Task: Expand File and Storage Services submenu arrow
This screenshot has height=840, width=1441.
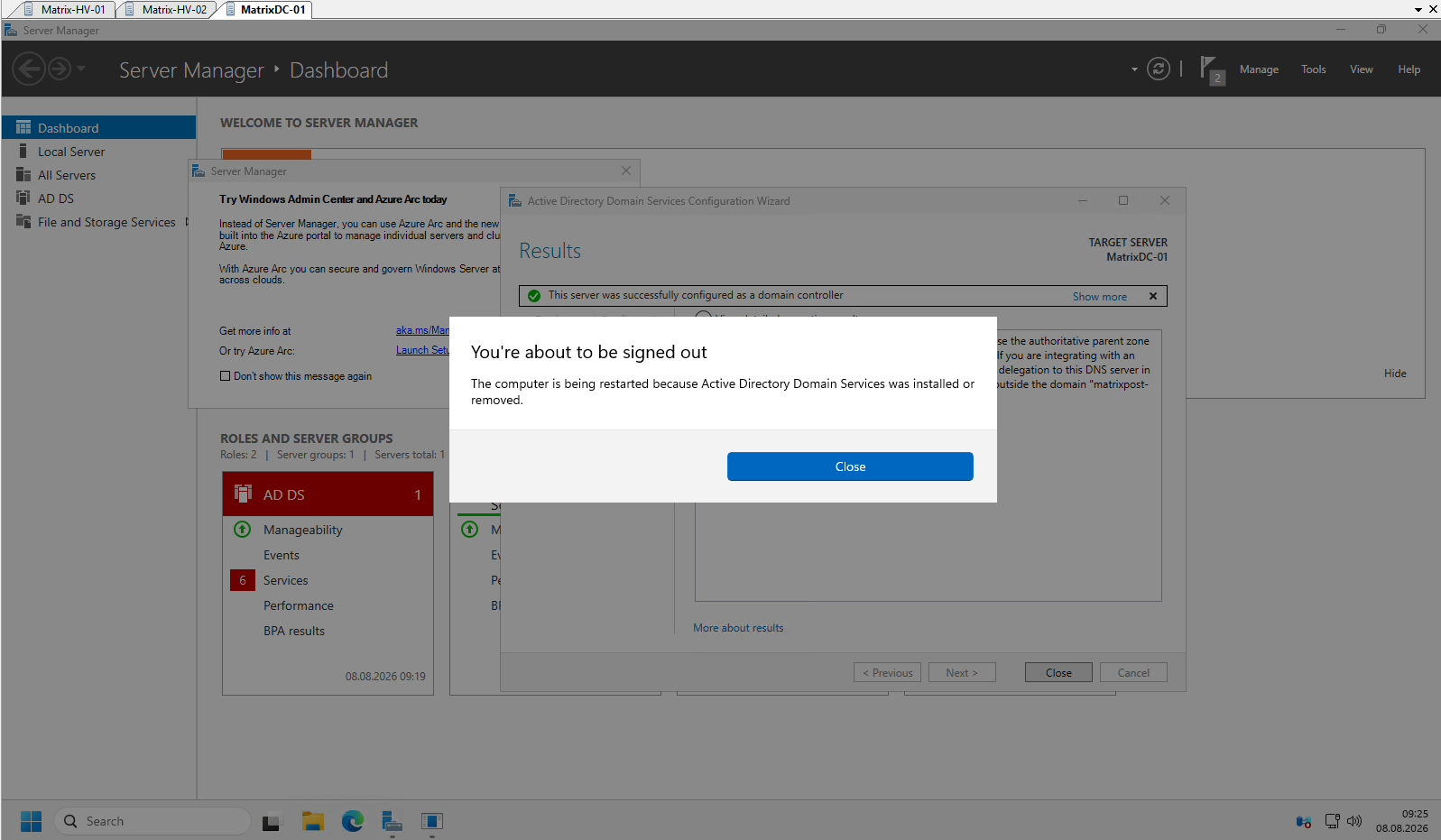Action: tap(187, 222)
